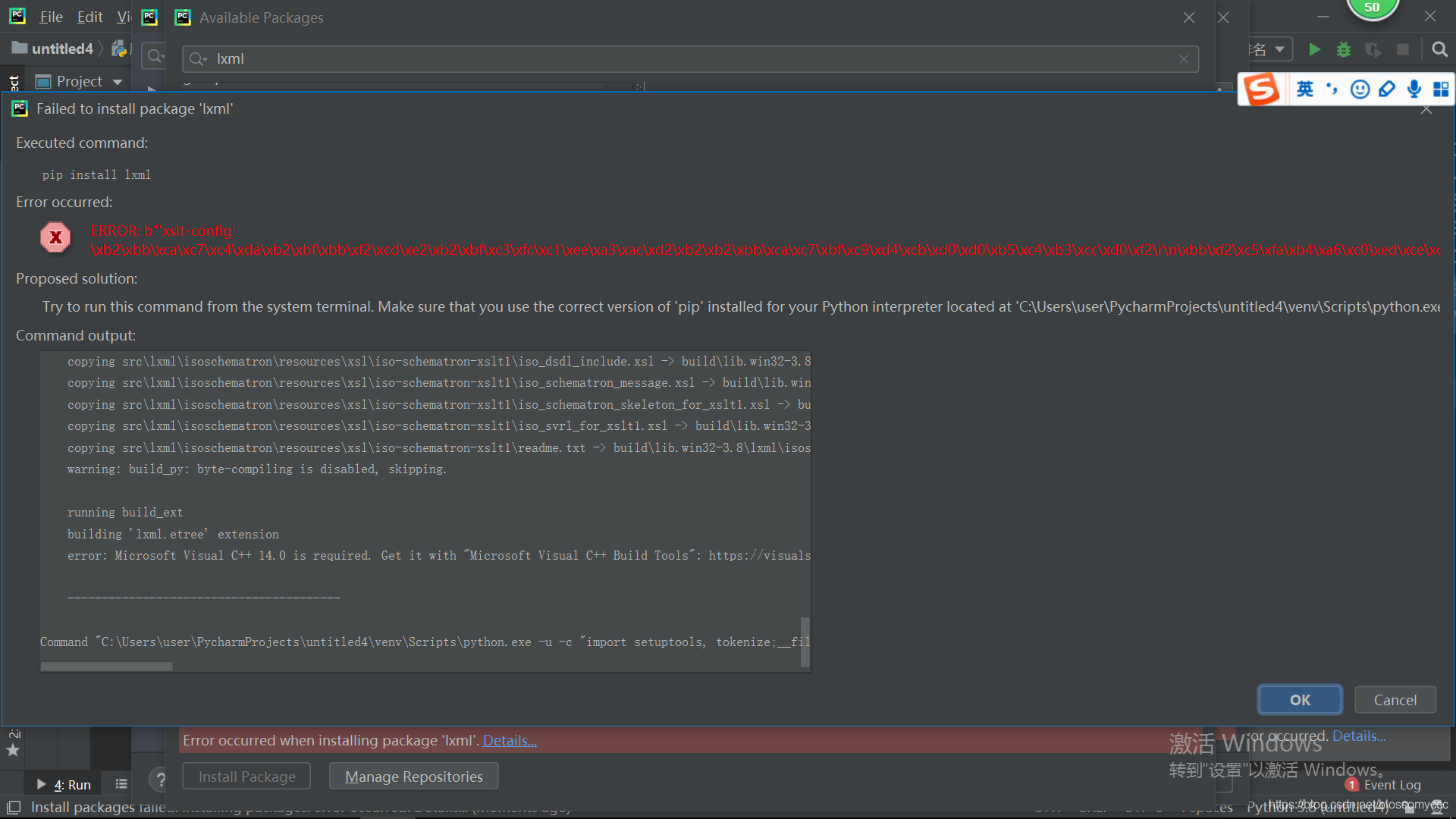This screenshot has width=1456, height=819.
Task: Click the pip install lxml command text
Action: [x=96, y=175]
